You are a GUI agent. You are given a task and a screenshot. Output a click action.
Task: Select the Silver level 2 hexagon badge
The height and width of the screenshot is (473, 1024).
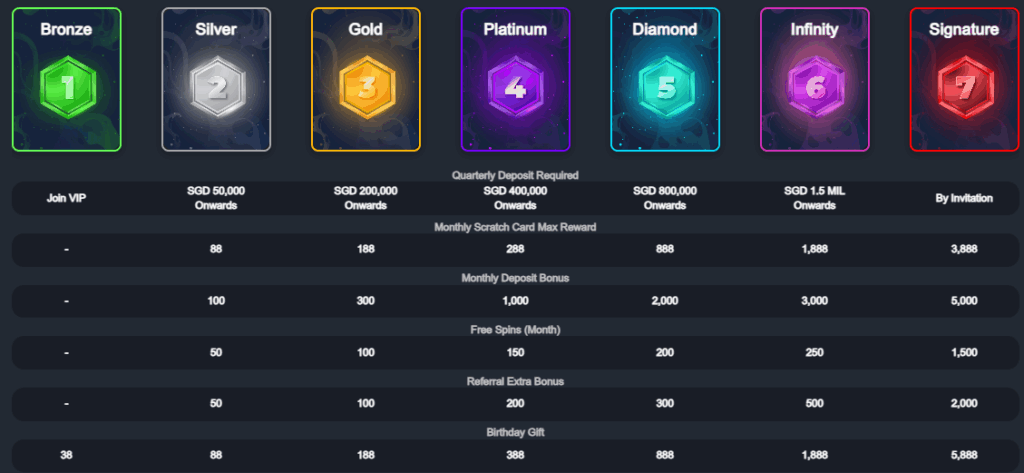(216, 88)
